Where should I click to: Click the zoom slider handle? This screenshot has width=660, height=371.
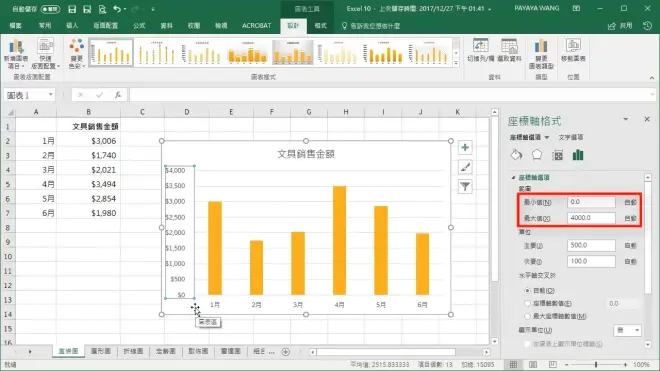596,365
